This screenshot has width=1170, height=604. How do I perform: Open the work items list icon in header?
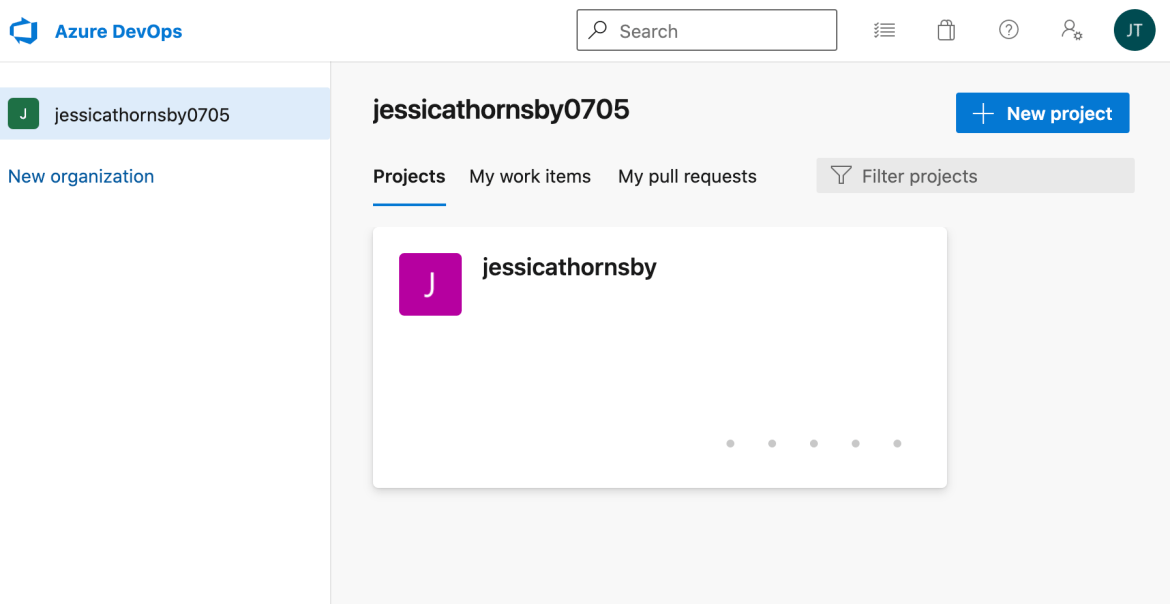(884, 31)
